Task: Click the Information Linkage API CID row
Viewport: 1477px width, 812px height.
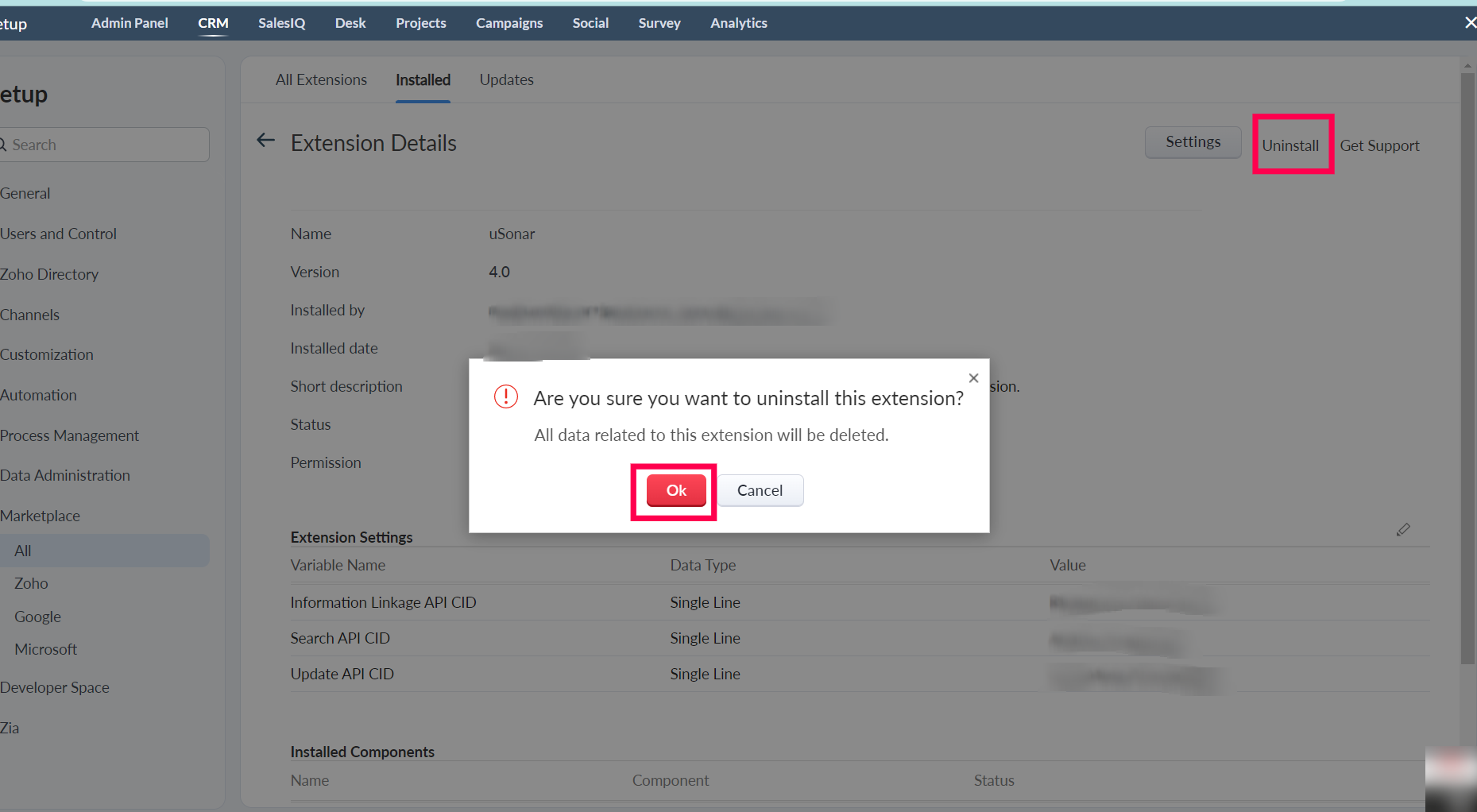Action: [860, 602]
